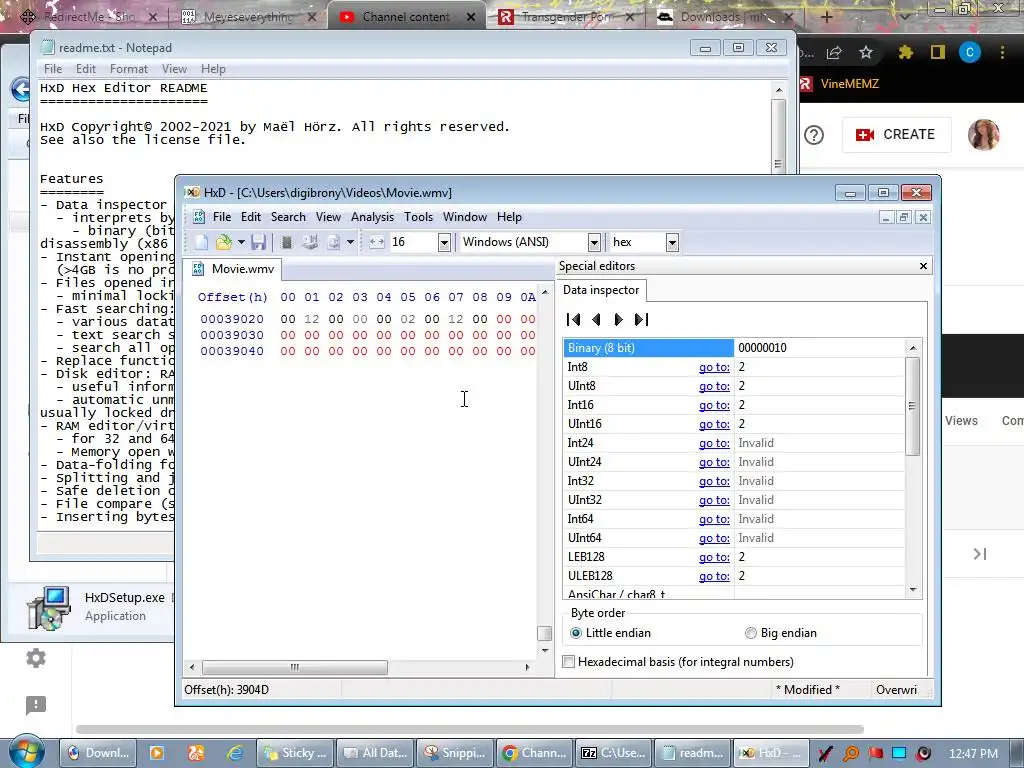This screenshot has width=1024, height=768.
Task: Click go to link for Int8 row
Action: pyautogui.click(x=714, y=367)
